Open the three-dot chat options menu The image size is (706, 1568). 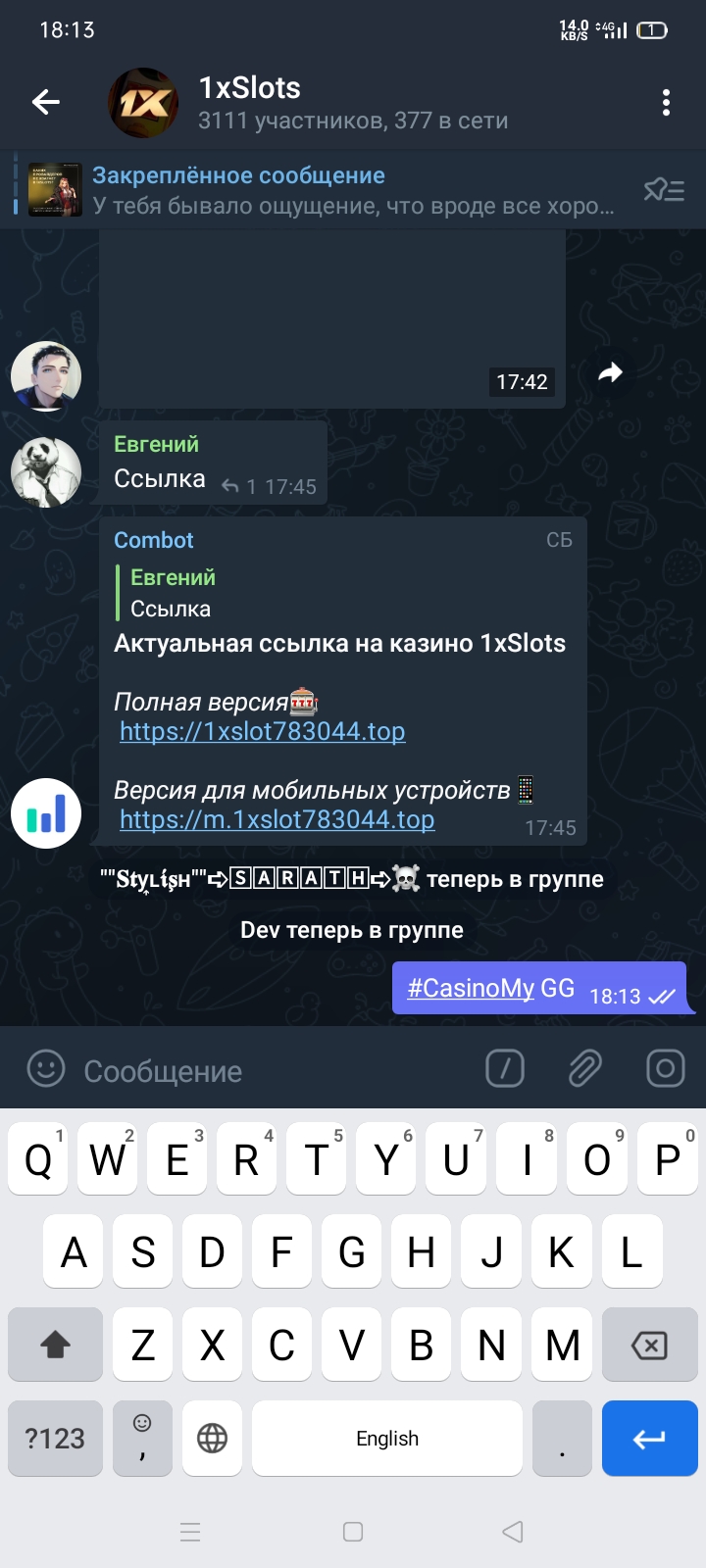[666, 102]
